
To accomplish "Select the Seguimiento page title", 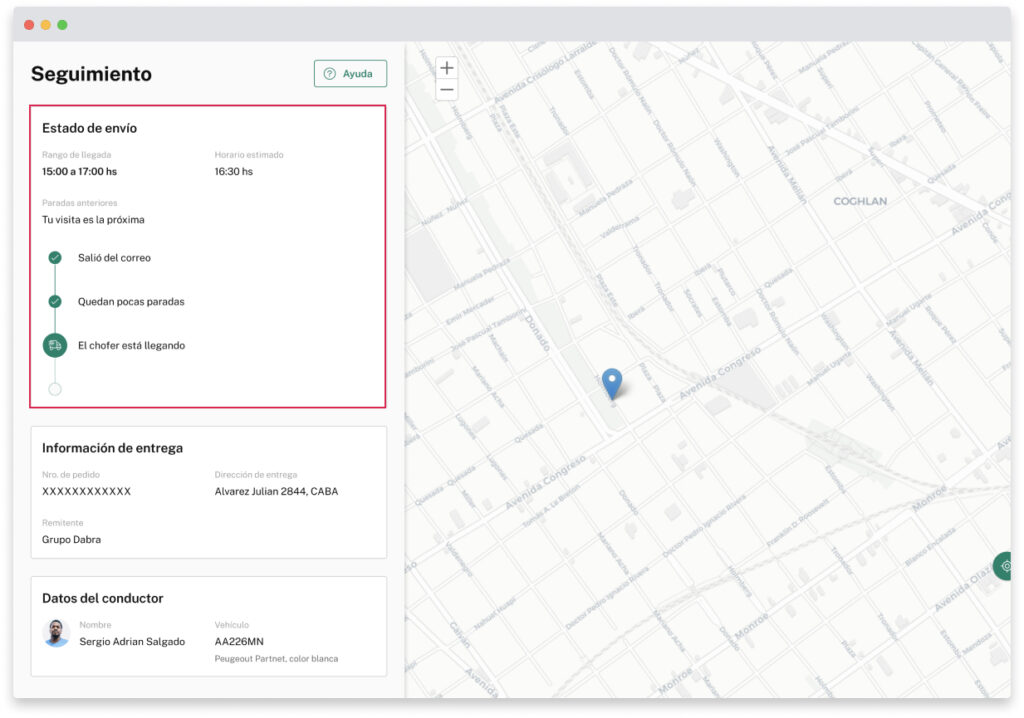I will 91,74.
